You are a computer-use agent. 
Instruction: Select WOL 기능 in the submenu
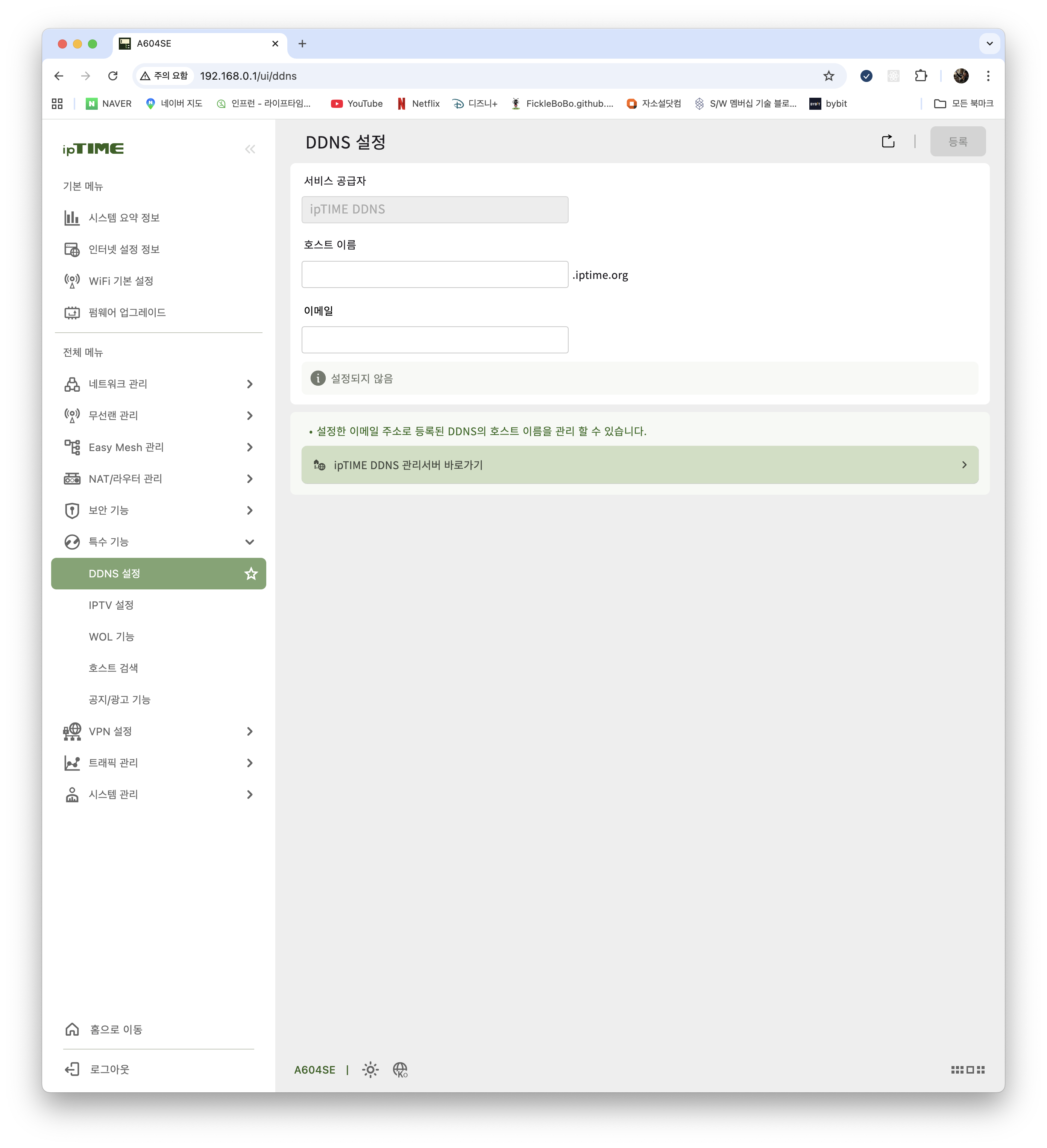111,637
